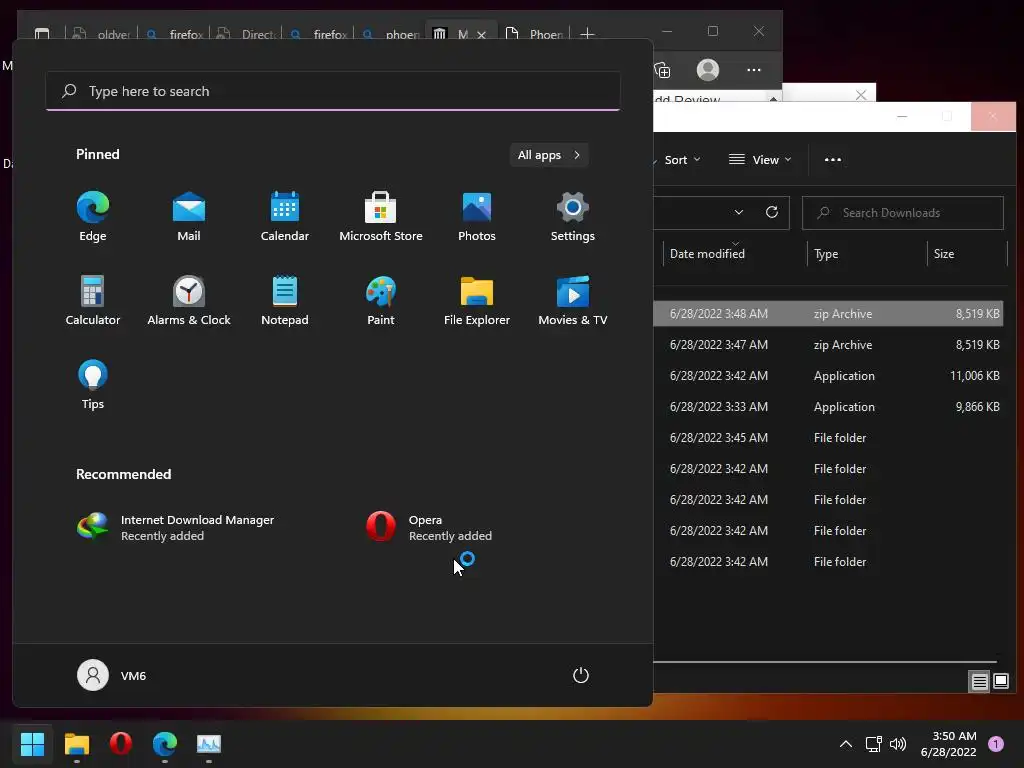Open Notepad from Start menu
Screen dimensions: 1024x768
coord(285,301)
